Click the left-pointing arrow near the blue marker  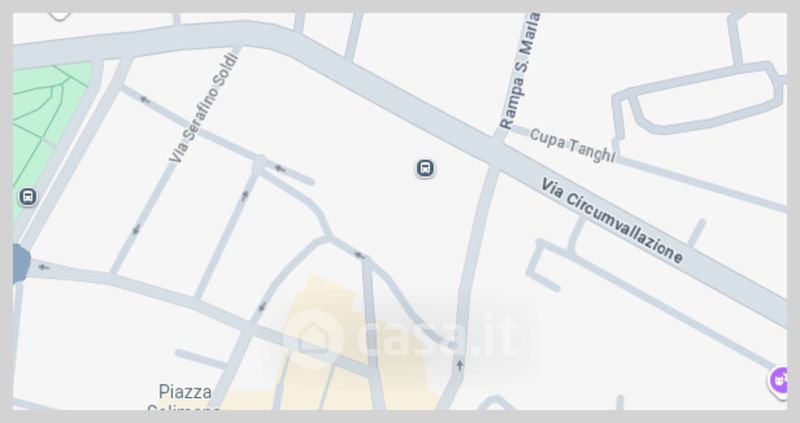(x=44, y=267)
